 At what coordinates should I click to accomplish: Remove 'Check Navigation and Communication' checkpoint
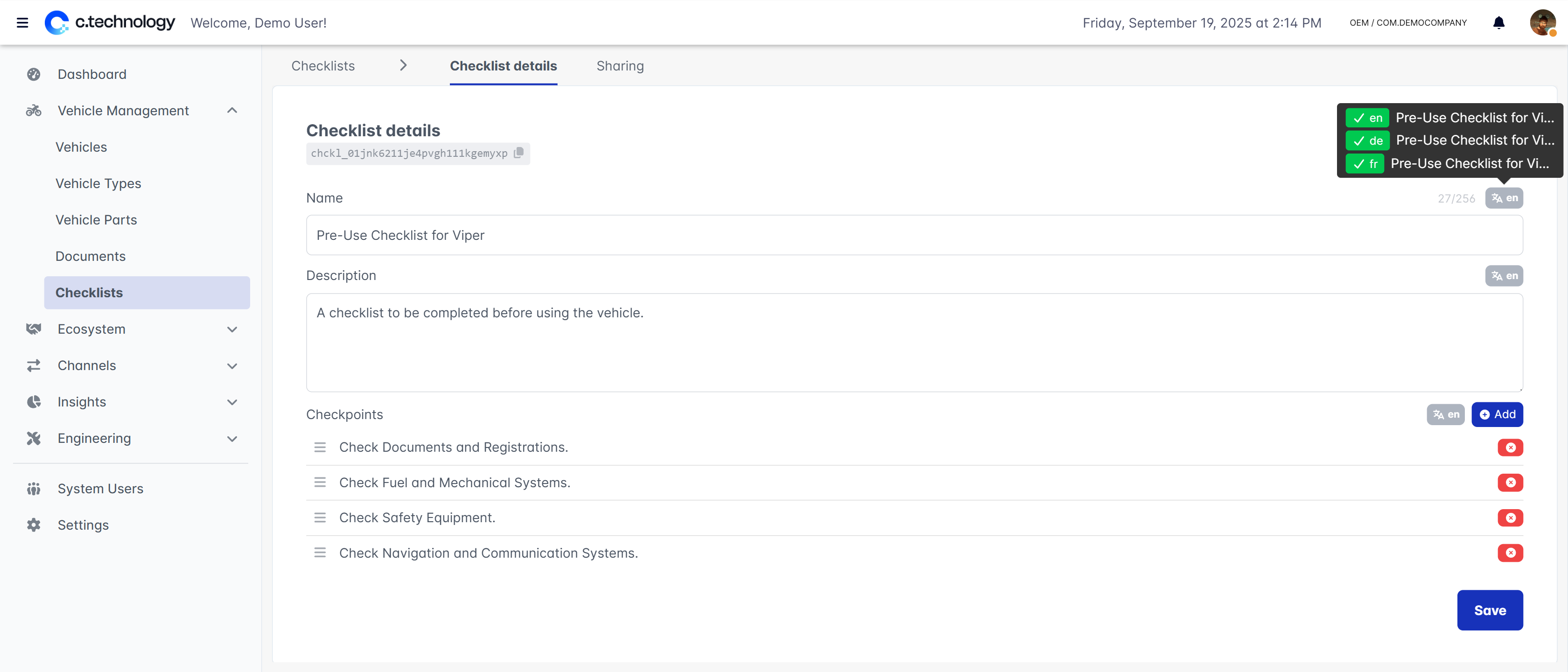(1510, 553)
